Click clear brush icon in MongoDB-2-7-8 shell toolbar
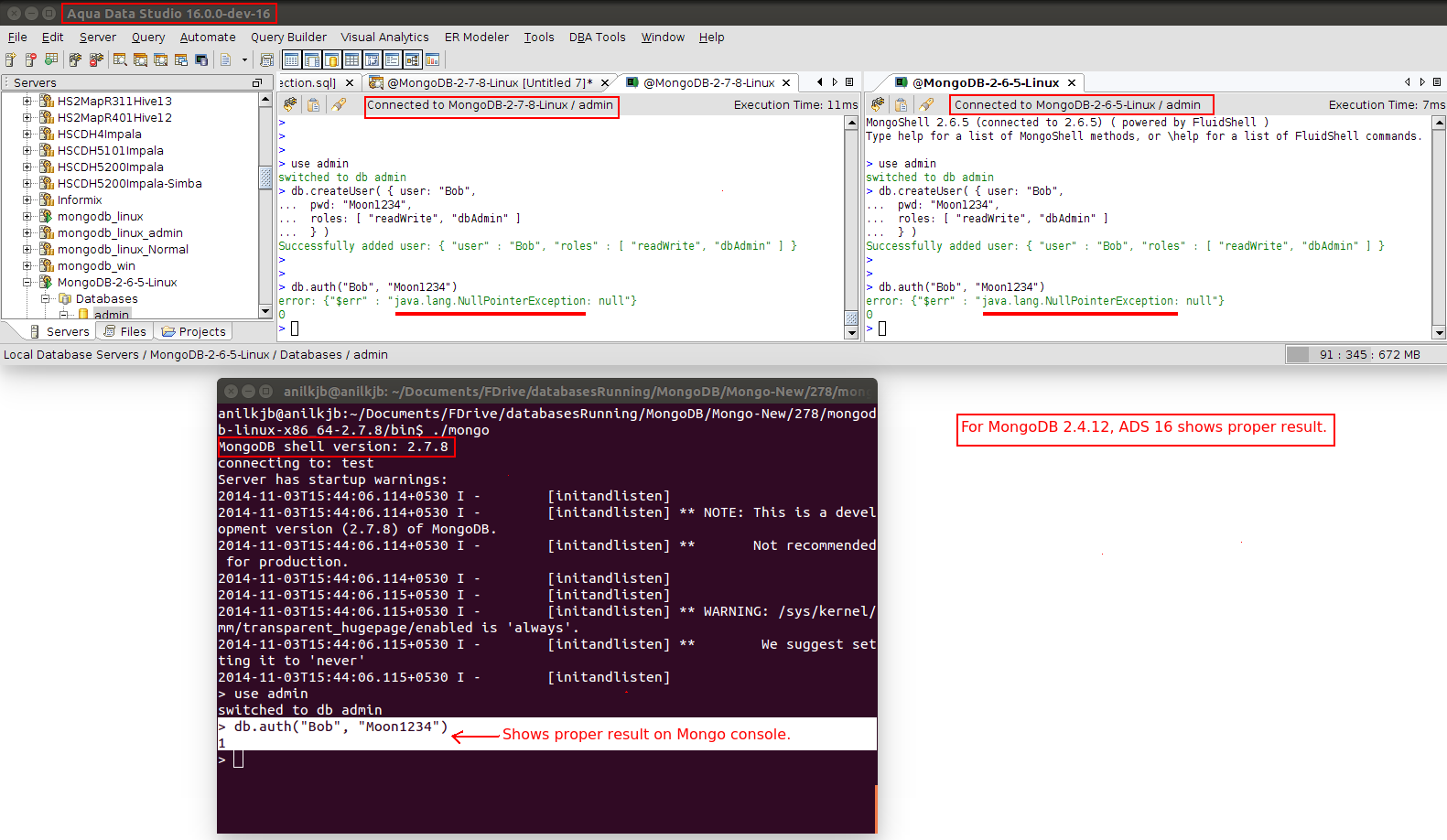This screenshot has height=840, width=1447. point(339,105)
